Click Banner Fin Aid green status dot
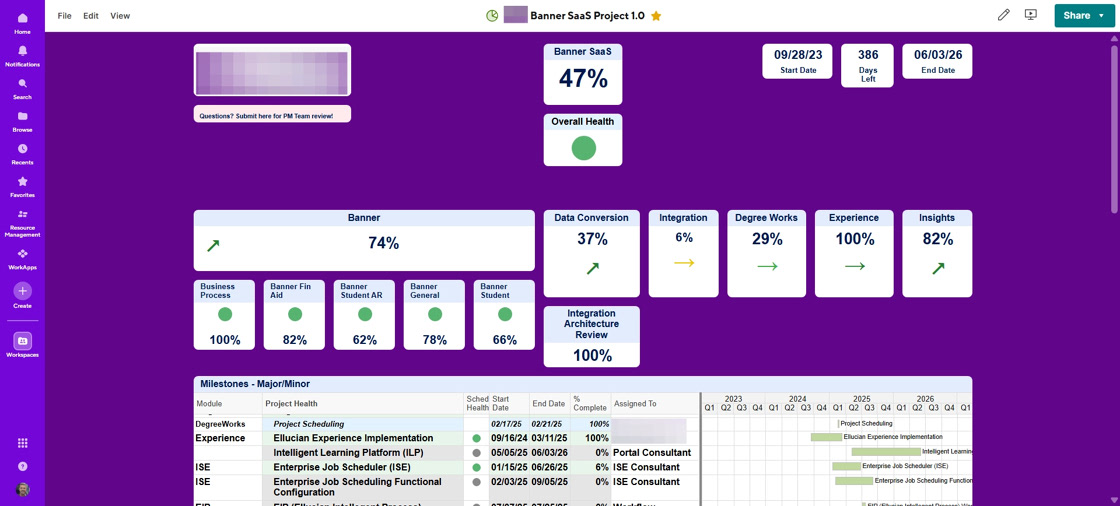 coord(295,314)
